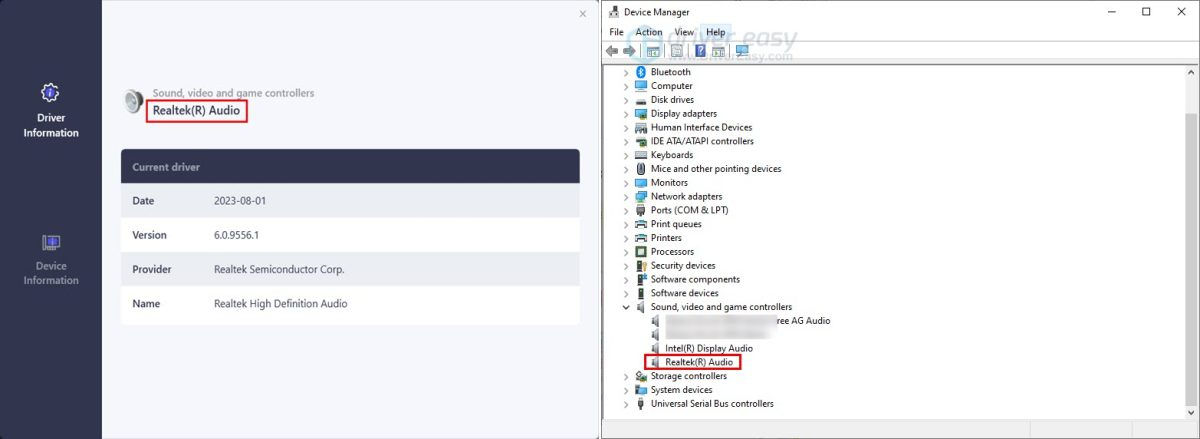This screenshot has width=1200, height=439.
Task: Select the Display adapters category icon
Action: [x=641, y=114]
